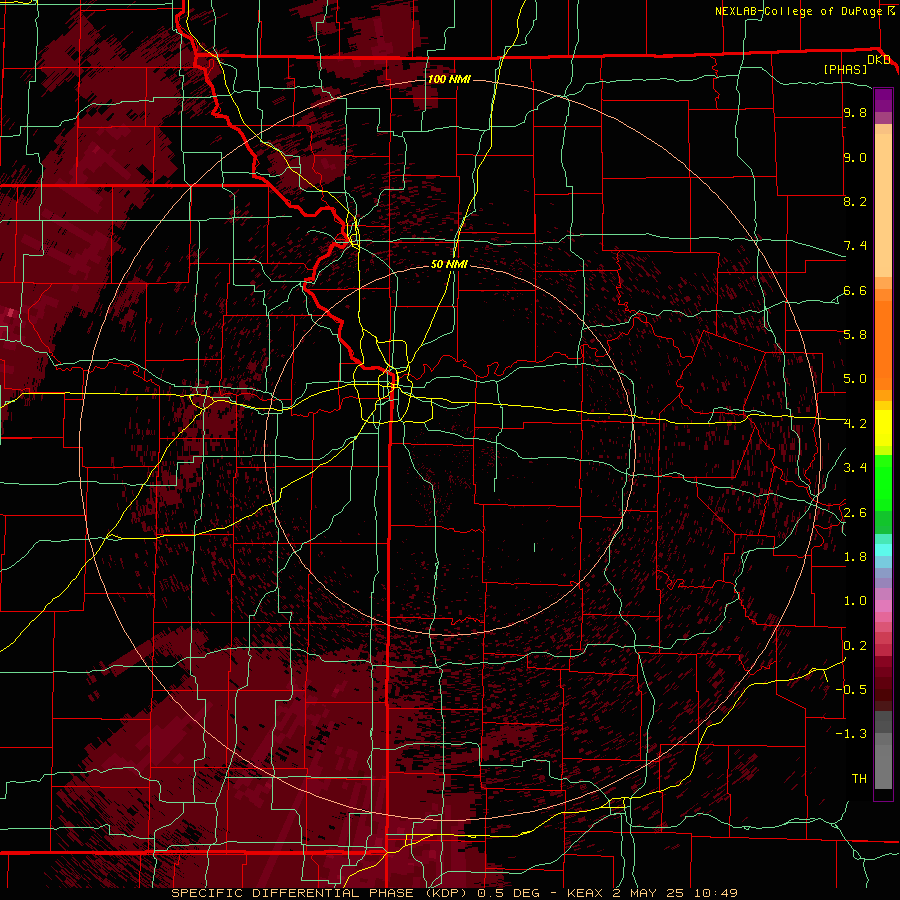Pick the purple swatch atop the color scale
The image size is (900, 900).
[x=883, y=100]
